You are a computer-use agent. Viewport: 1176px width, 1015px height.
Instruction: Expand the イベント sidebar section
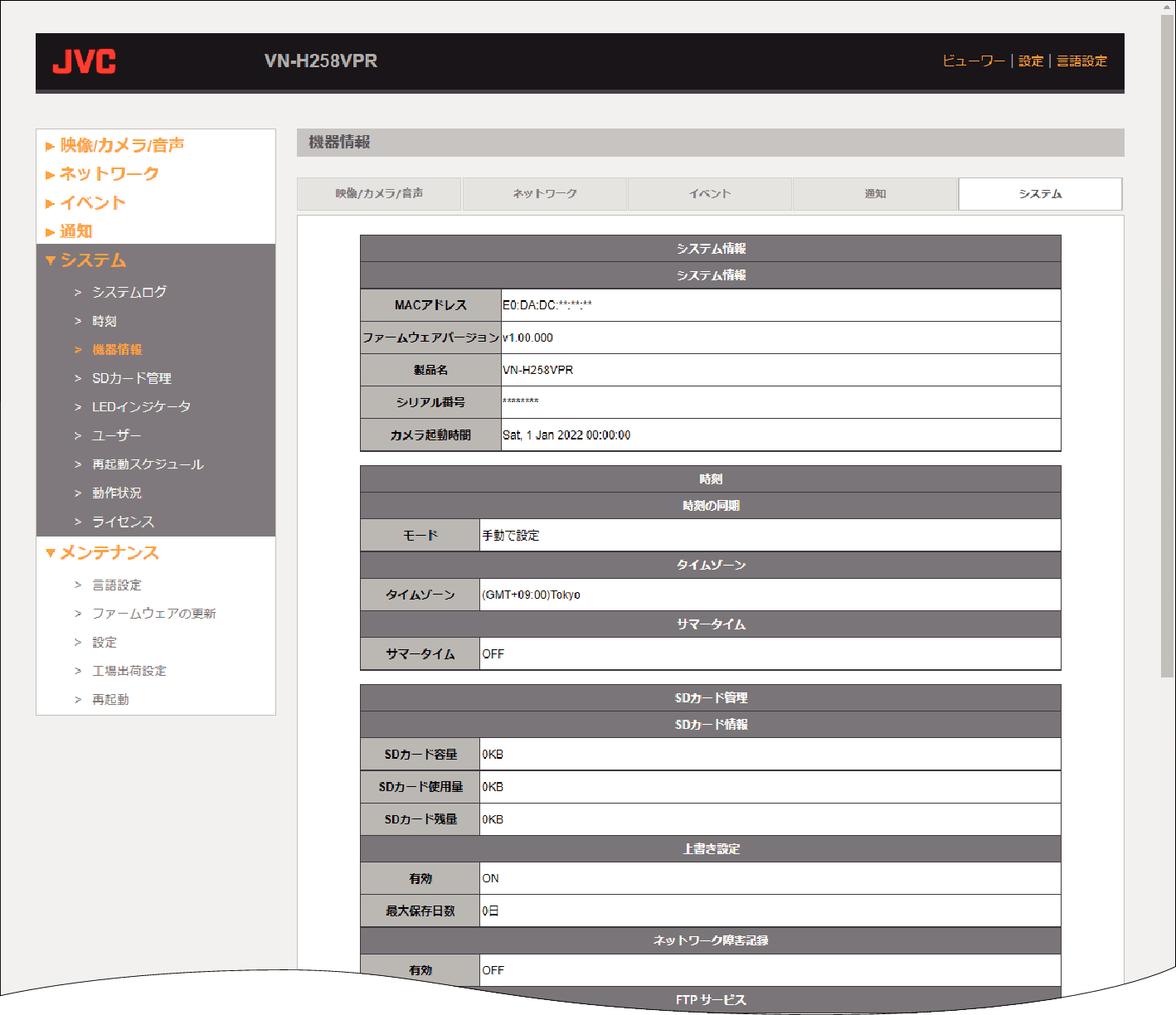click(85, 202)
